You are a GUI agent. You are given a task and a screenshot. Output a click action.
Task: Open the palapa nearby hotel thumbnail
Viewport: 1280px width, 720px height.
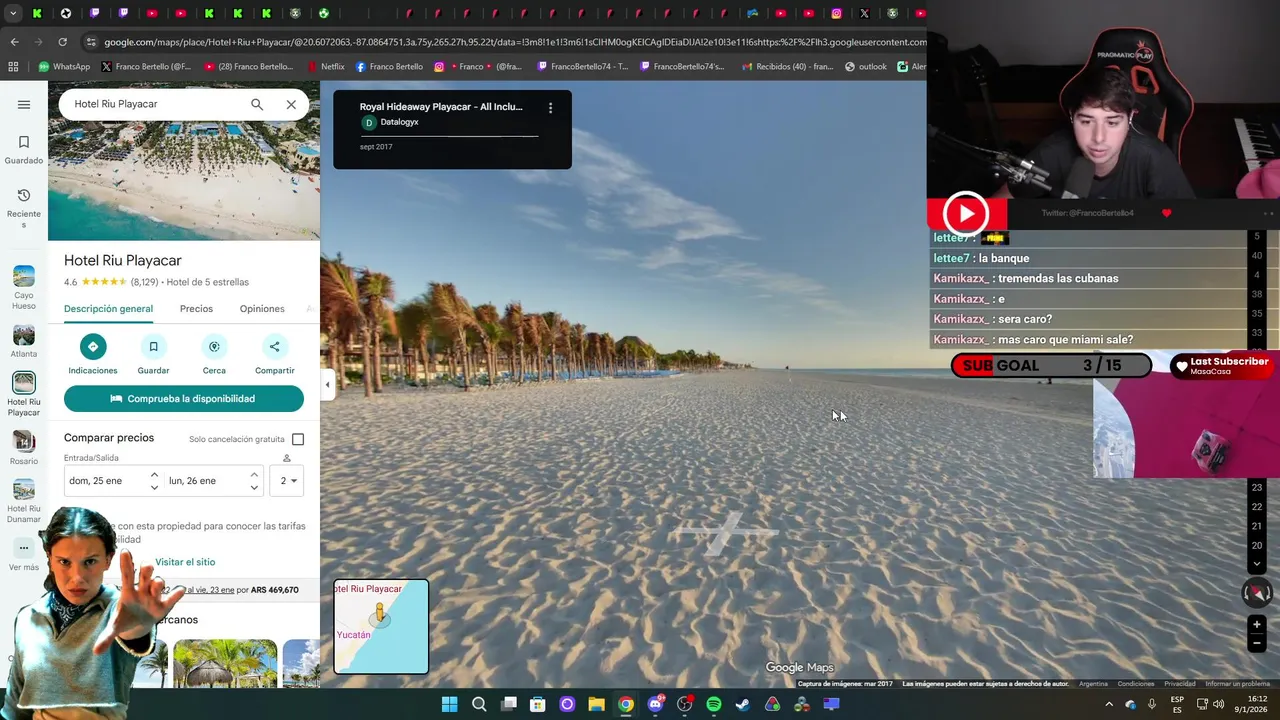pos(225,664)
